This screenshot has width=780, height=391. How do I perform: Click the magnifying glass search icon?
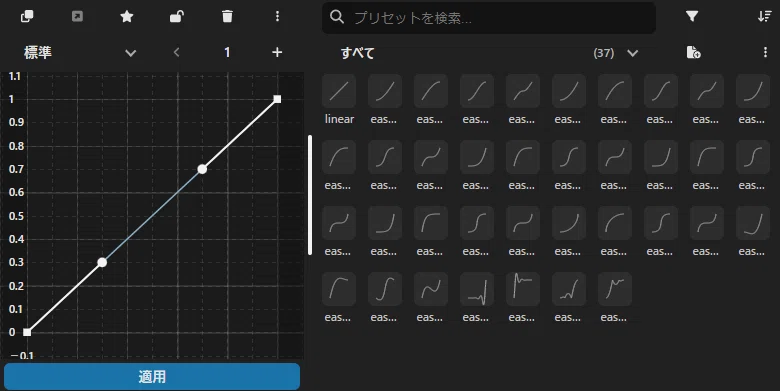337,17
